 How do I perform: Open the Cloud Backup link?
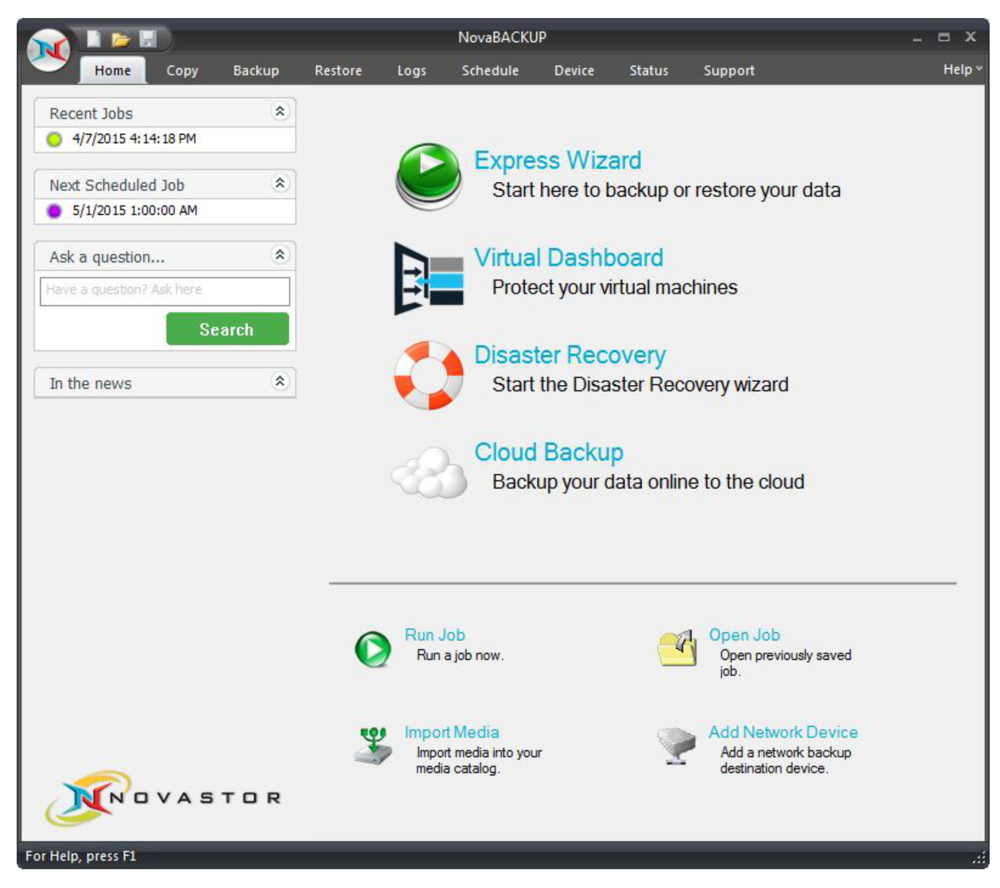tap(548, 452)
